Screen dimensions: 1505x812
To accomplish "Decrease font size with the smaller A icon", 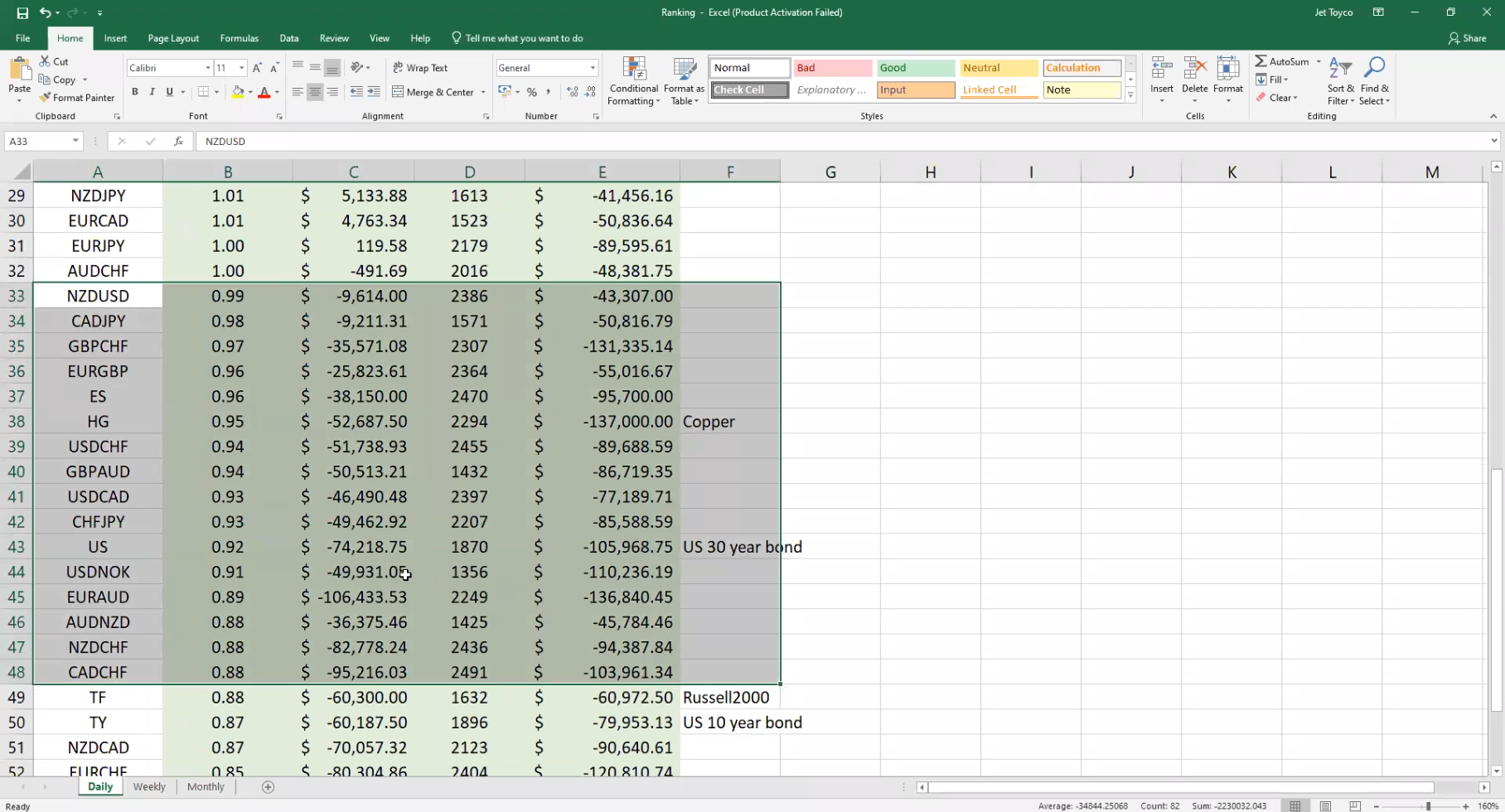I will coord(273,68).
